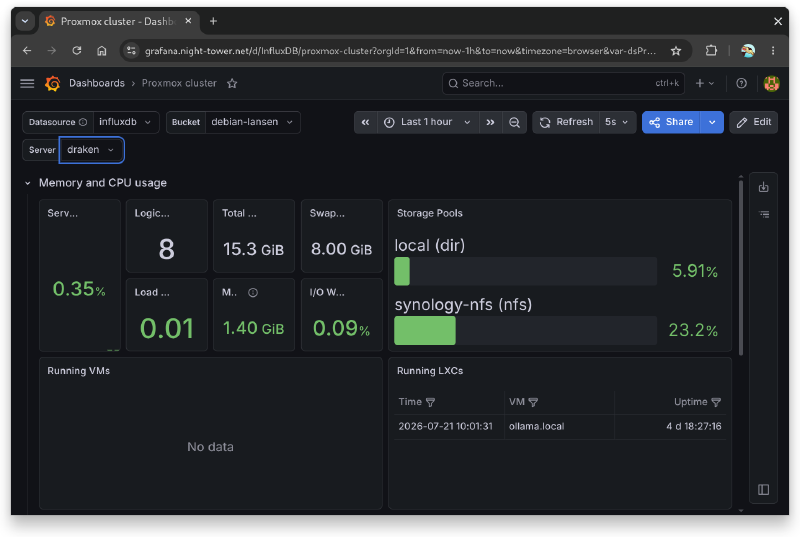Image resolution: width=800 pixels, height=537 pixels.
Task: Open the Bucket debian-lansen dropdown
Action: [253, 122]
